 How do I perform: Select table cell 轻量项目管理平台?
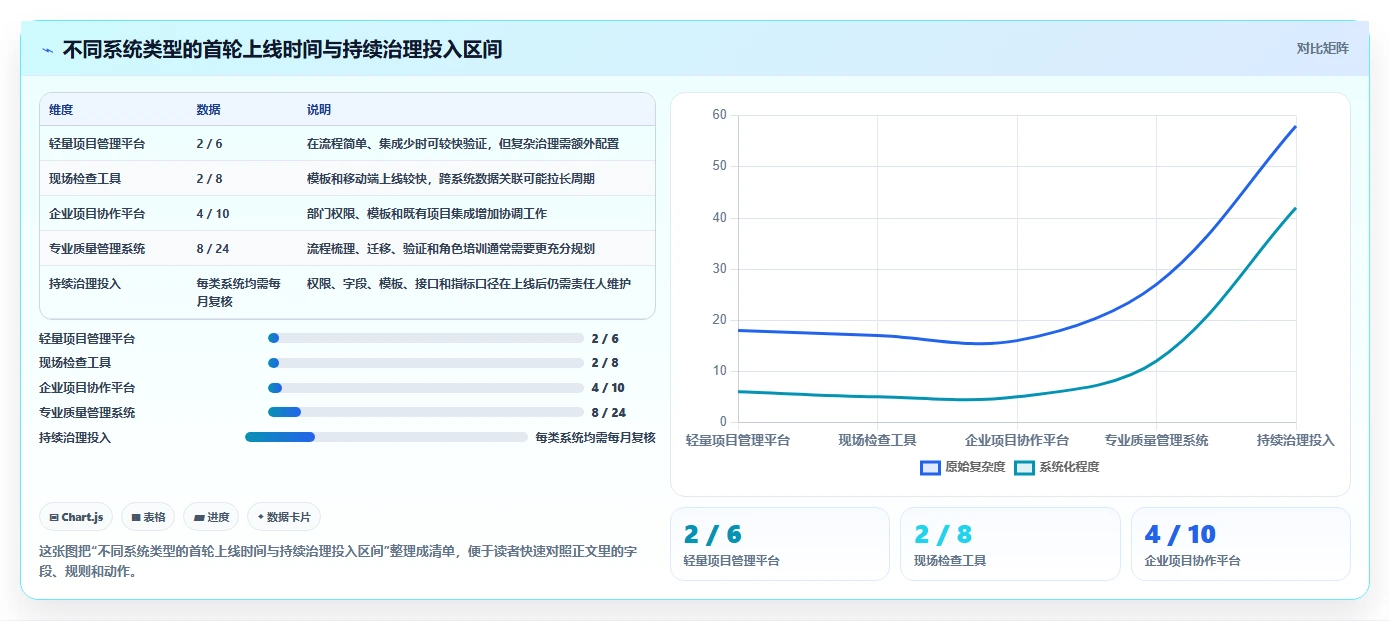click(97, 144)
